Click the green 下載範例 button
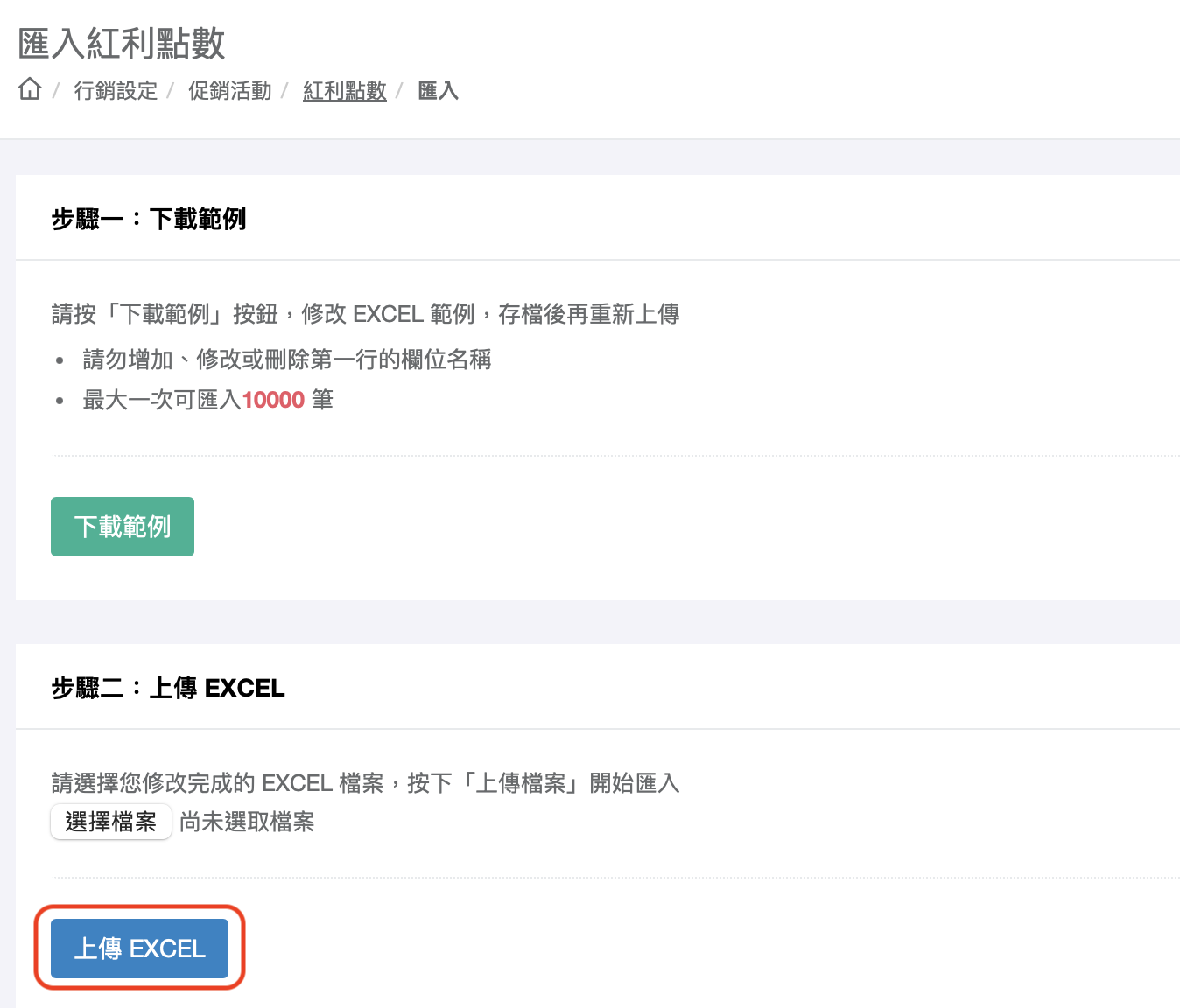This screenshot has width=1180, height=1008. pyautogui.click(x=122, y=526)
